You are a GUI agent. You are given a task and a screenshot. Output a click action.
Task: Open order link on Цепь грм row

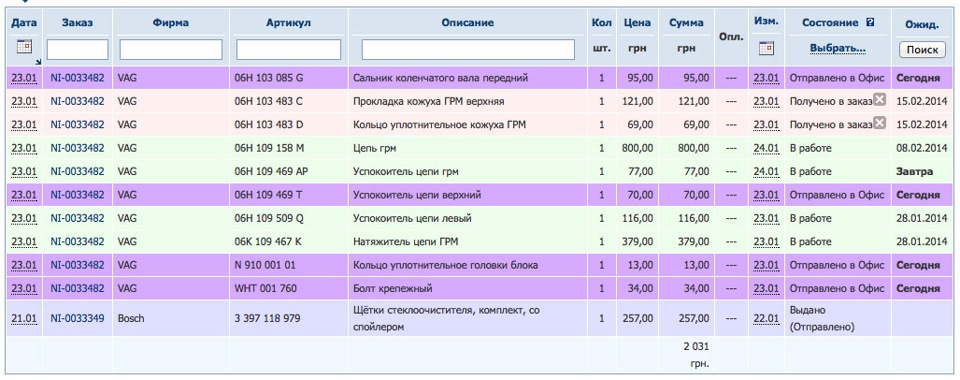coord(77,148)
